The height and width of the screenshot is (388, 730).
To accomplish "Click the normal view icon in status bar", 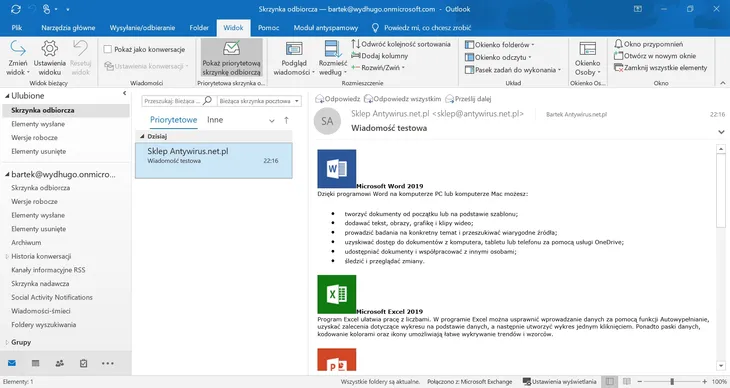I will point(609,381).
